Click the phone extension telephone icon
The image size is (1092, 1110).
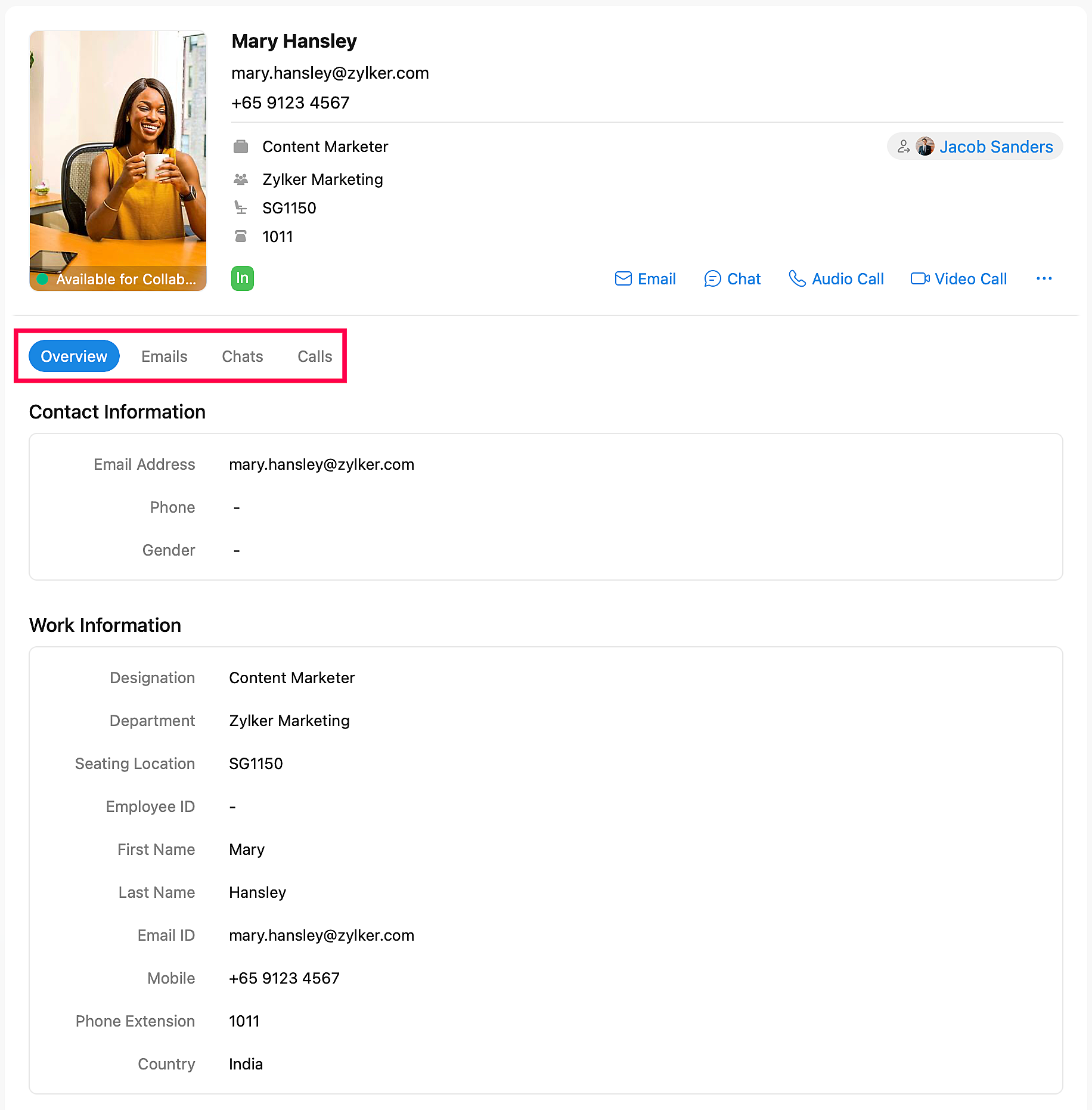241,237
